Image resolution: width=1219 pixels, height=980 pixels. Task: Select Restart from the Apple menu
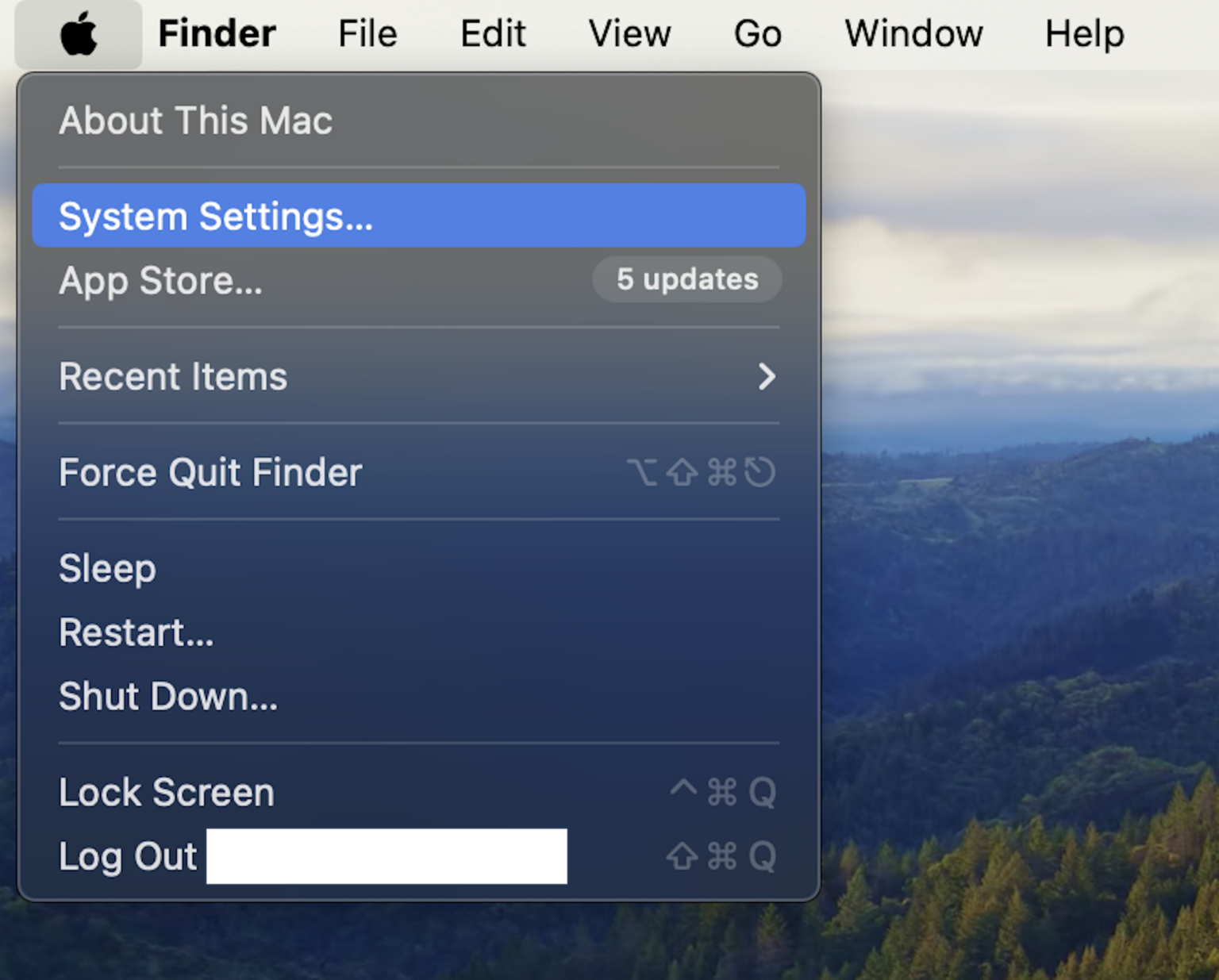136,632
